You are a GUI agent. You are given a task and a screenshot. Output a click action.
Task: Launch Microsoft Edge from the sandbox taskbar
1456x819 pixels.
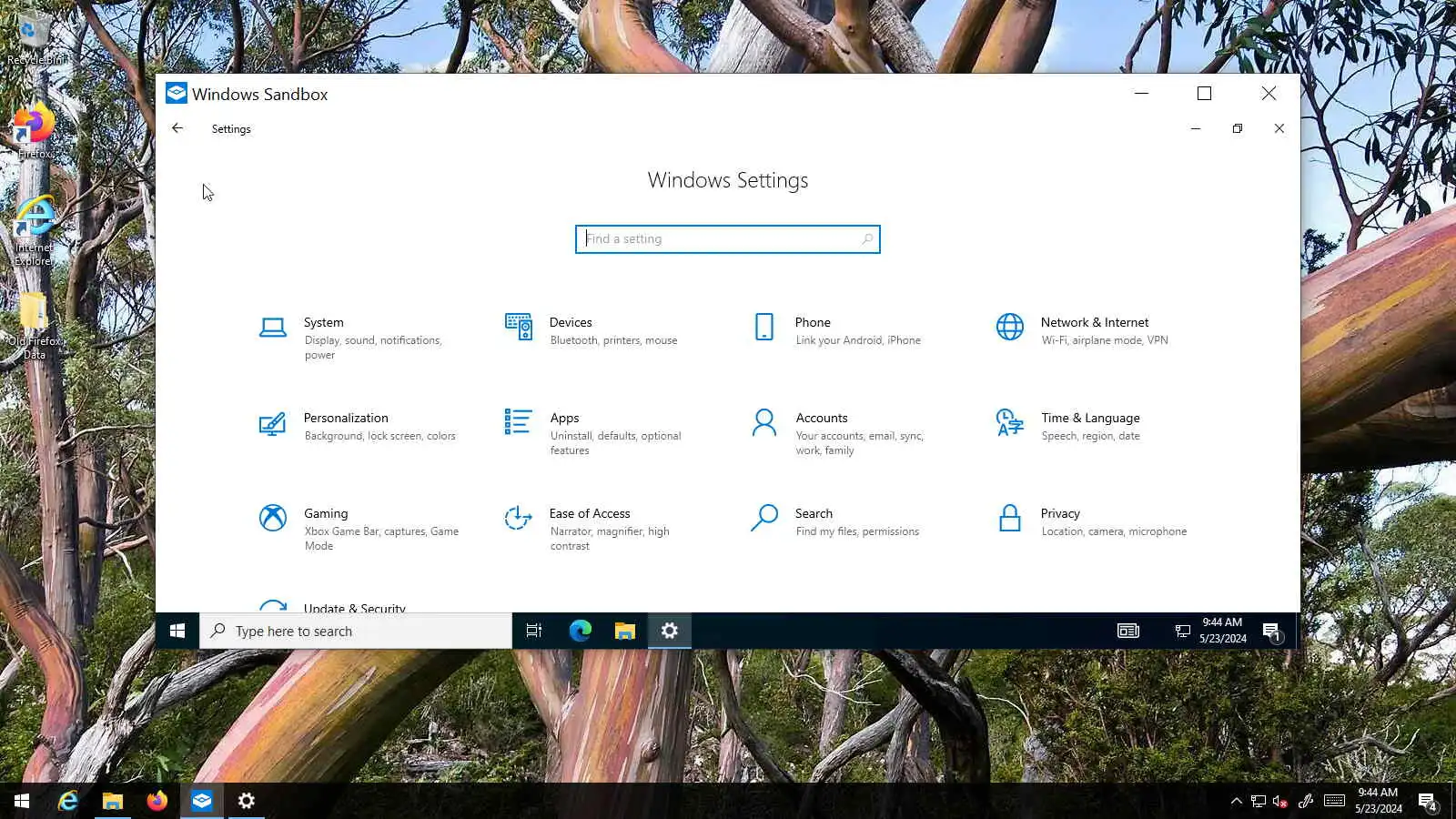click(580, 631)
